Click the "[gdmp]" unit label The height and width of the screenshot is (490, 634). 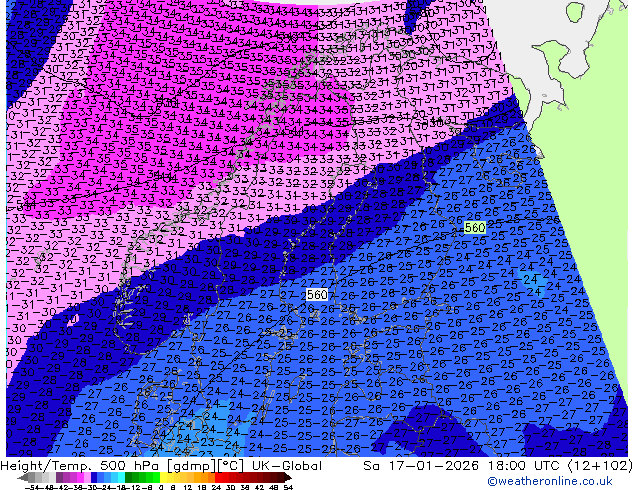tap(189, 466)
